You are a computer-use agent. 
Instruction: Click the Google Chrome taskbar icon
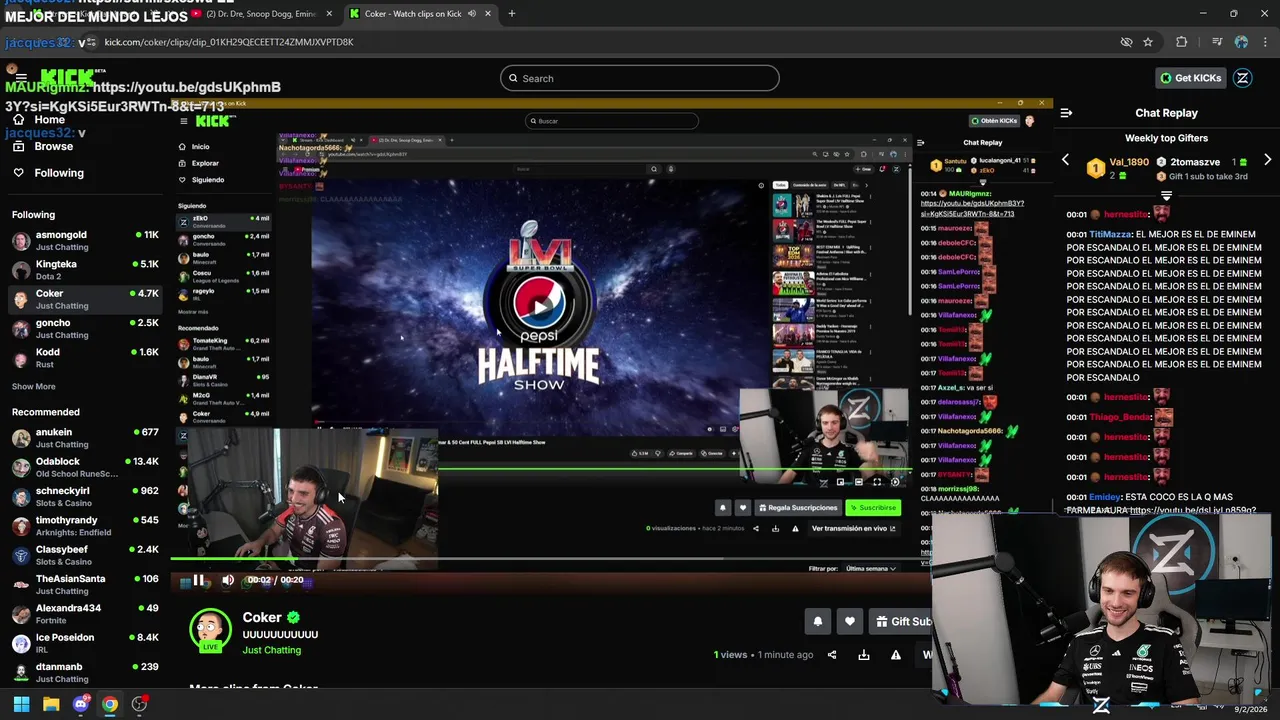point(110,704)
